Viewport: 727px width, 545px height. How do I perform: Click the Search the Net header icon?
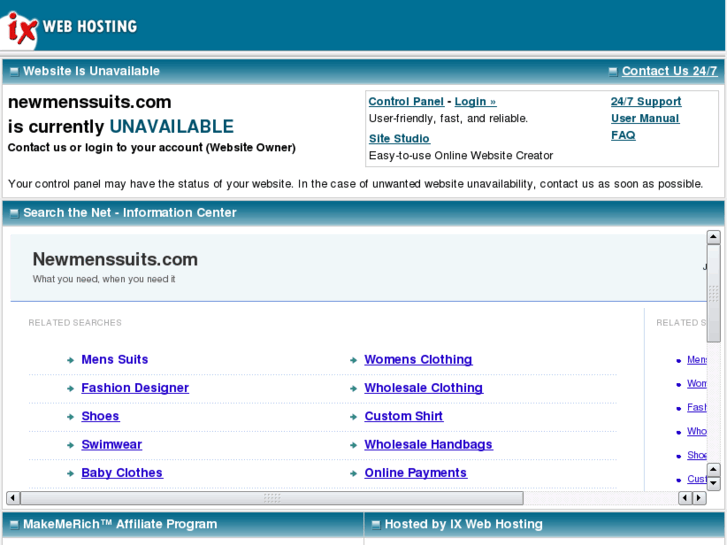(14, 213)
